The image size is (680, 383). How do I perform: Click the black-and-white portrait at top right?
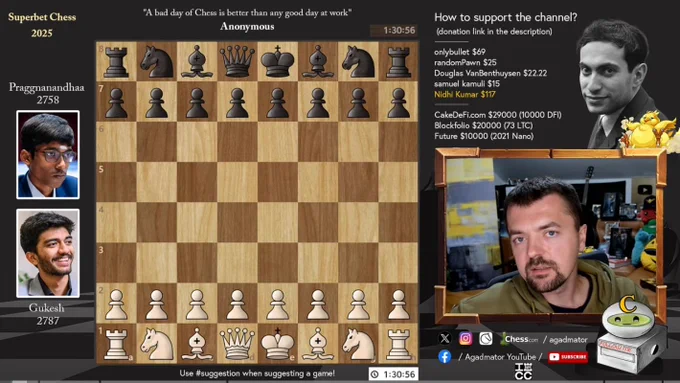click(616, 82)
